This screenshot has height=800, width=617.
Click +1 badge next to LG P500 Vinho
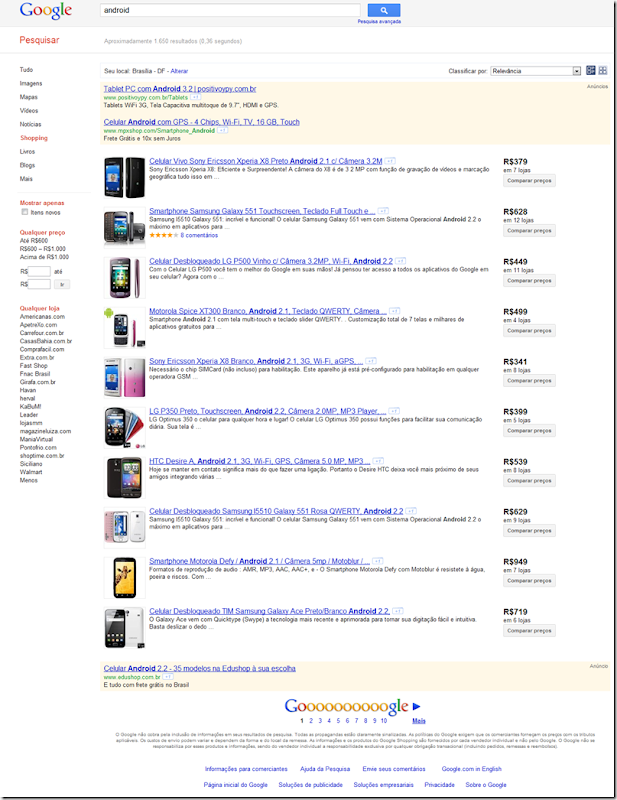coord(401,261)
